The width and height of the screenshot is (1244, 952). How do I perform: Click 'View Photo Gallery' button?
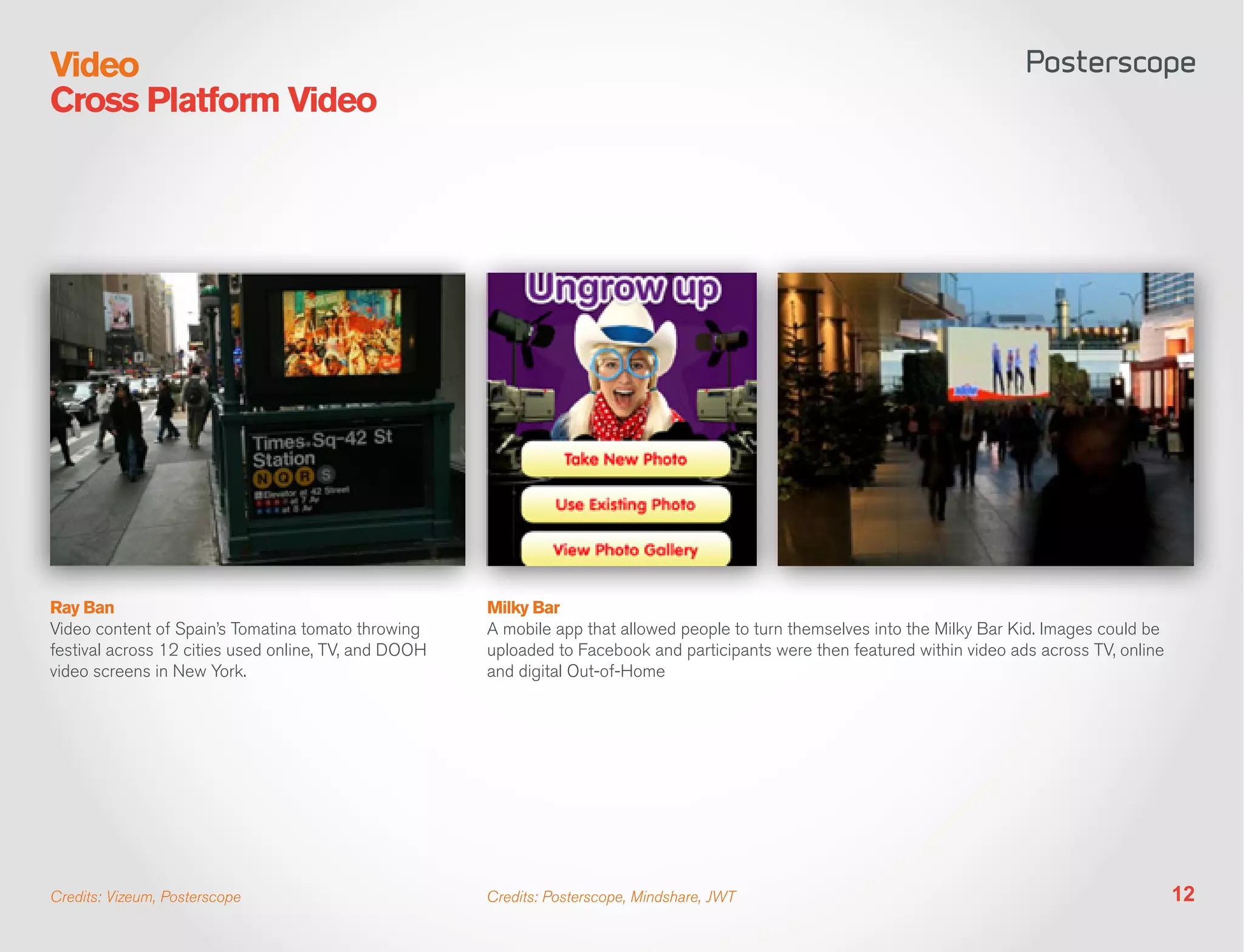626,549
